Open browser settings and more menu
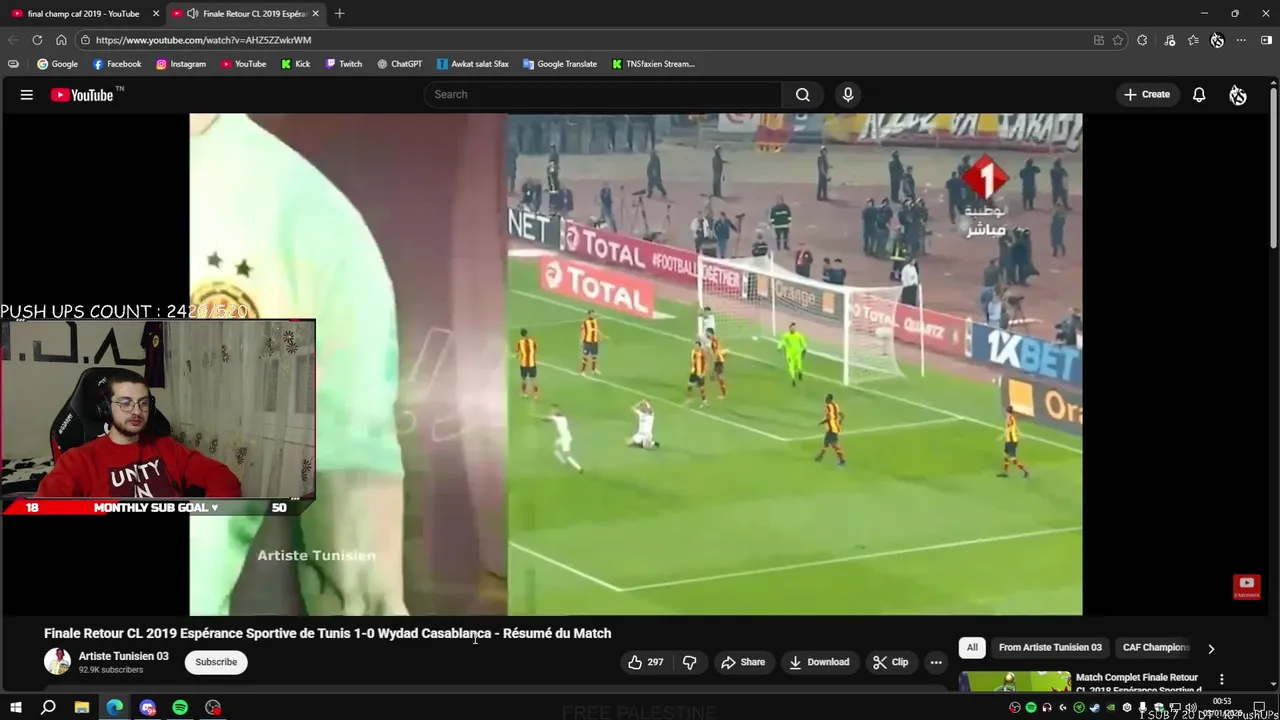 (x=1241, y=40)
